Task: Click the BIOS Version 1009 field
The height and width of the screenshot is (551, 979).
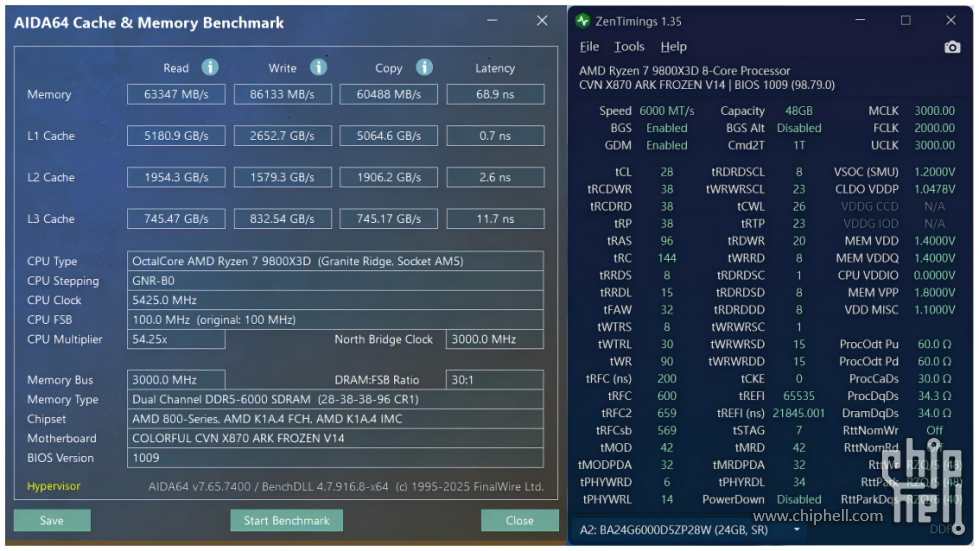Action: pyautogui.click(x=335, y=458)
